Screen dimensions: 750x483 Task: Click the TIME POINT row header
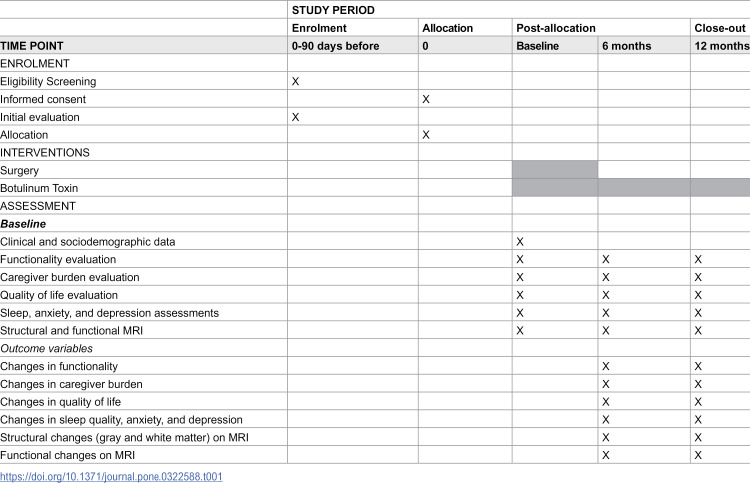[x=143, y=46]
